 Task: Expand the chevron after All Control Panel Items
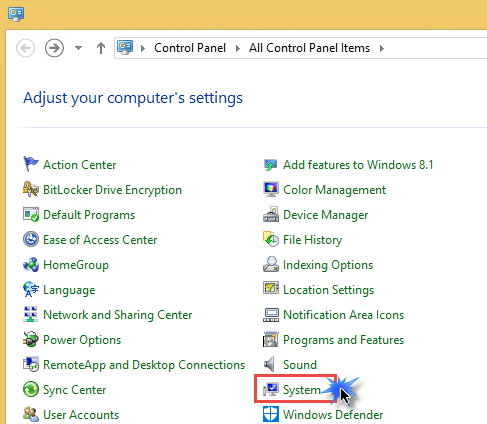(x=382, y=48)
